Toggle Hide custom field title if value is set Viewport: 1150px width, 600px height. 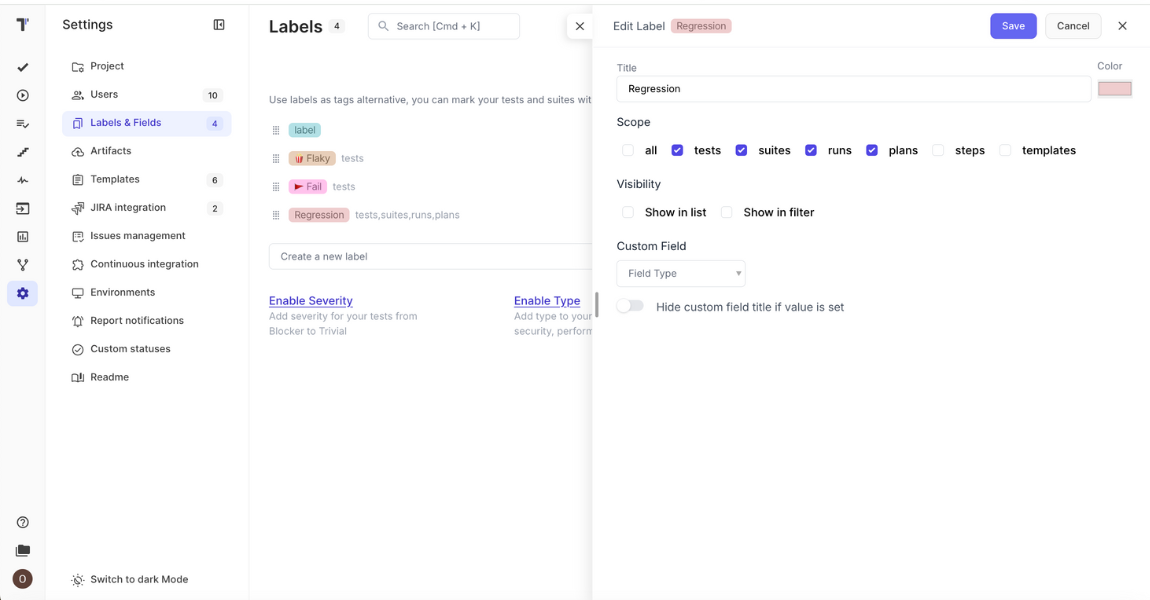[631, 308]
